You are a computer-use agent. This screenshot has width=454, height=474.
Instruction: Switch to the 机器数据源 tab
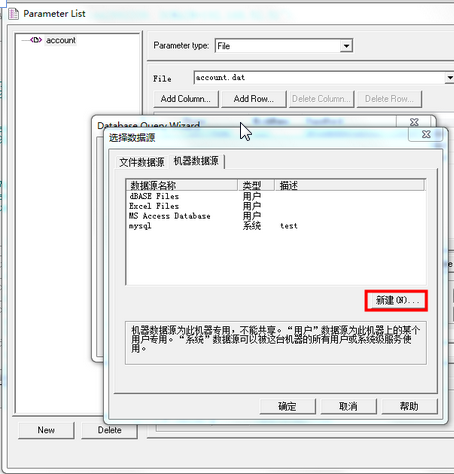[196, 161]
